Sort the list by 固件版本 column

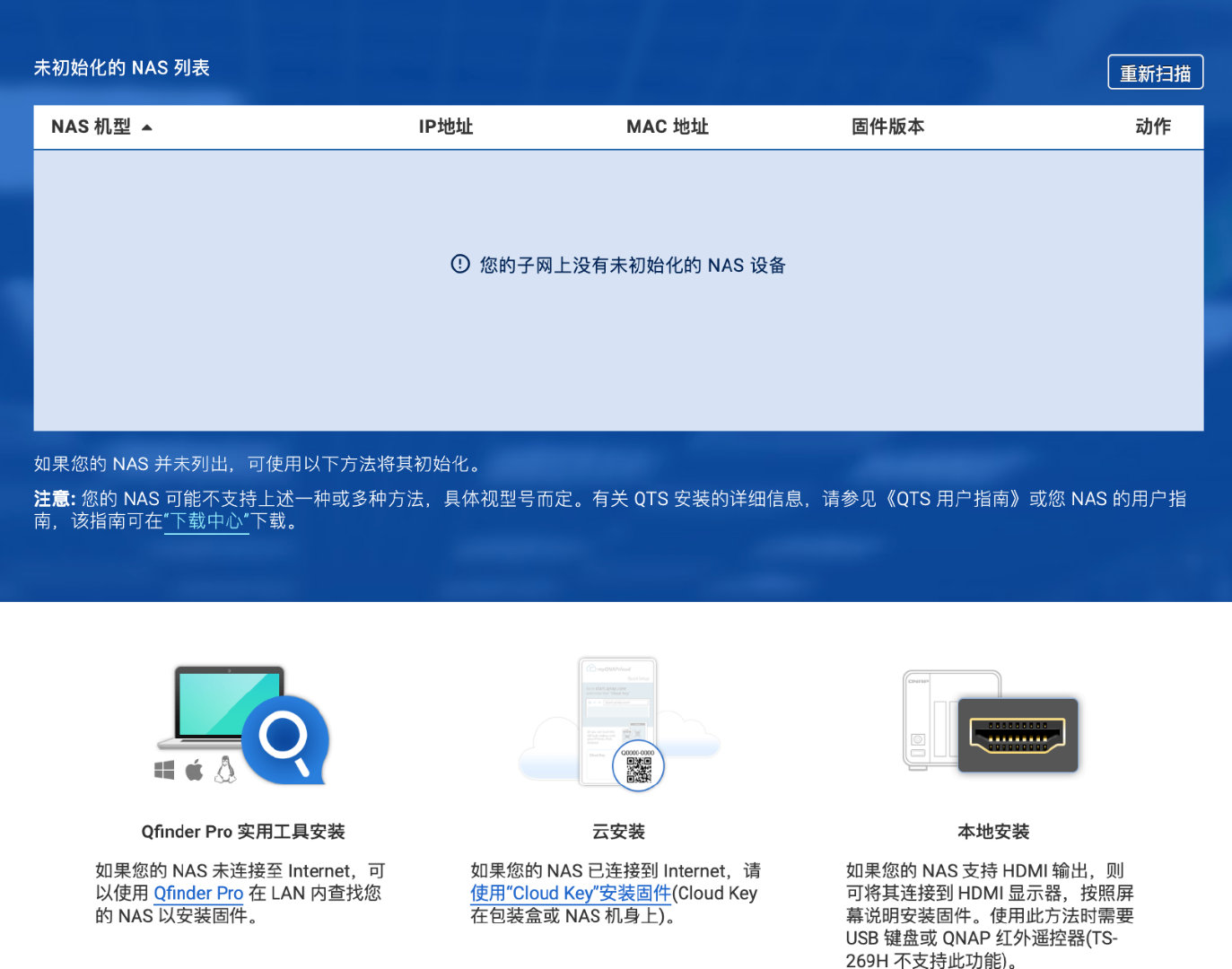coord(887,127)
